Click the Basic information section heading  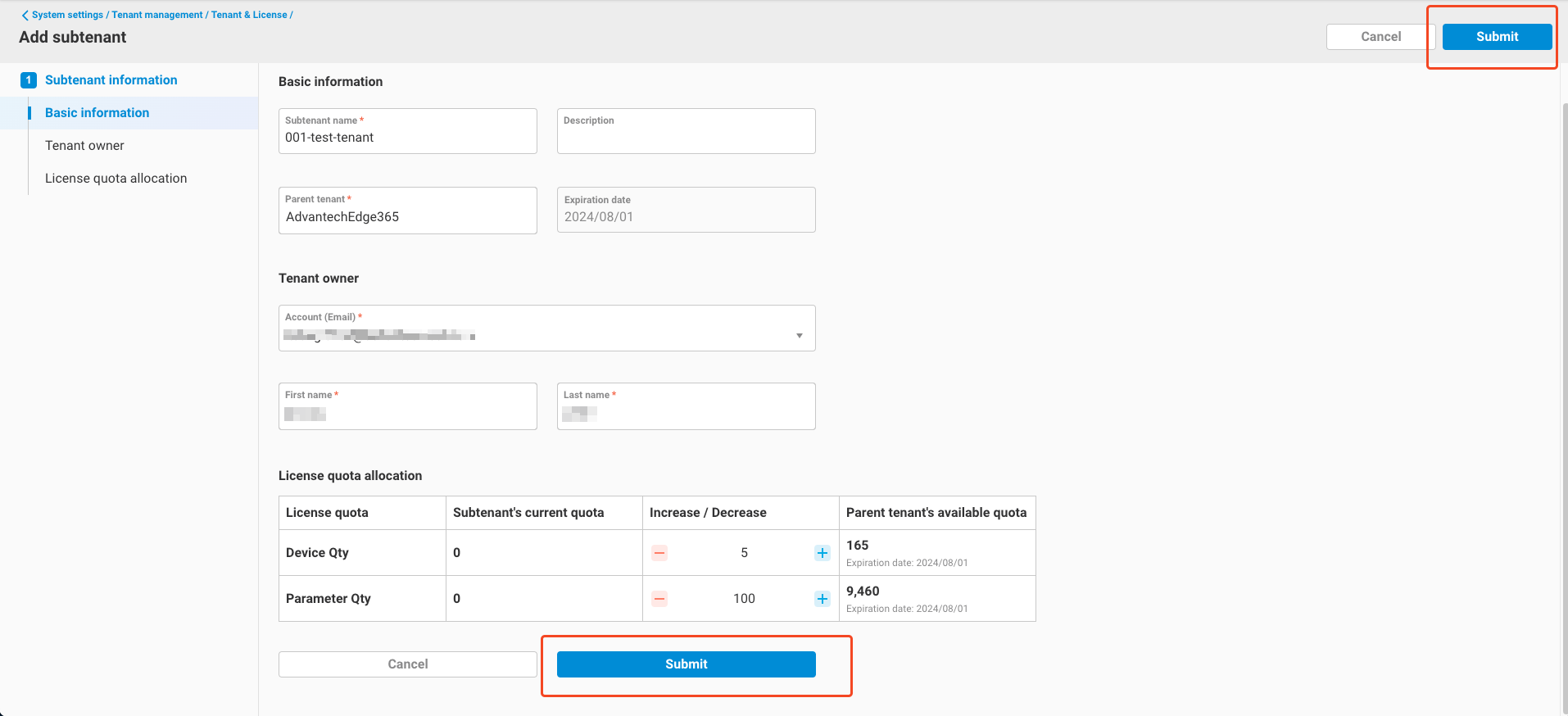331,82
